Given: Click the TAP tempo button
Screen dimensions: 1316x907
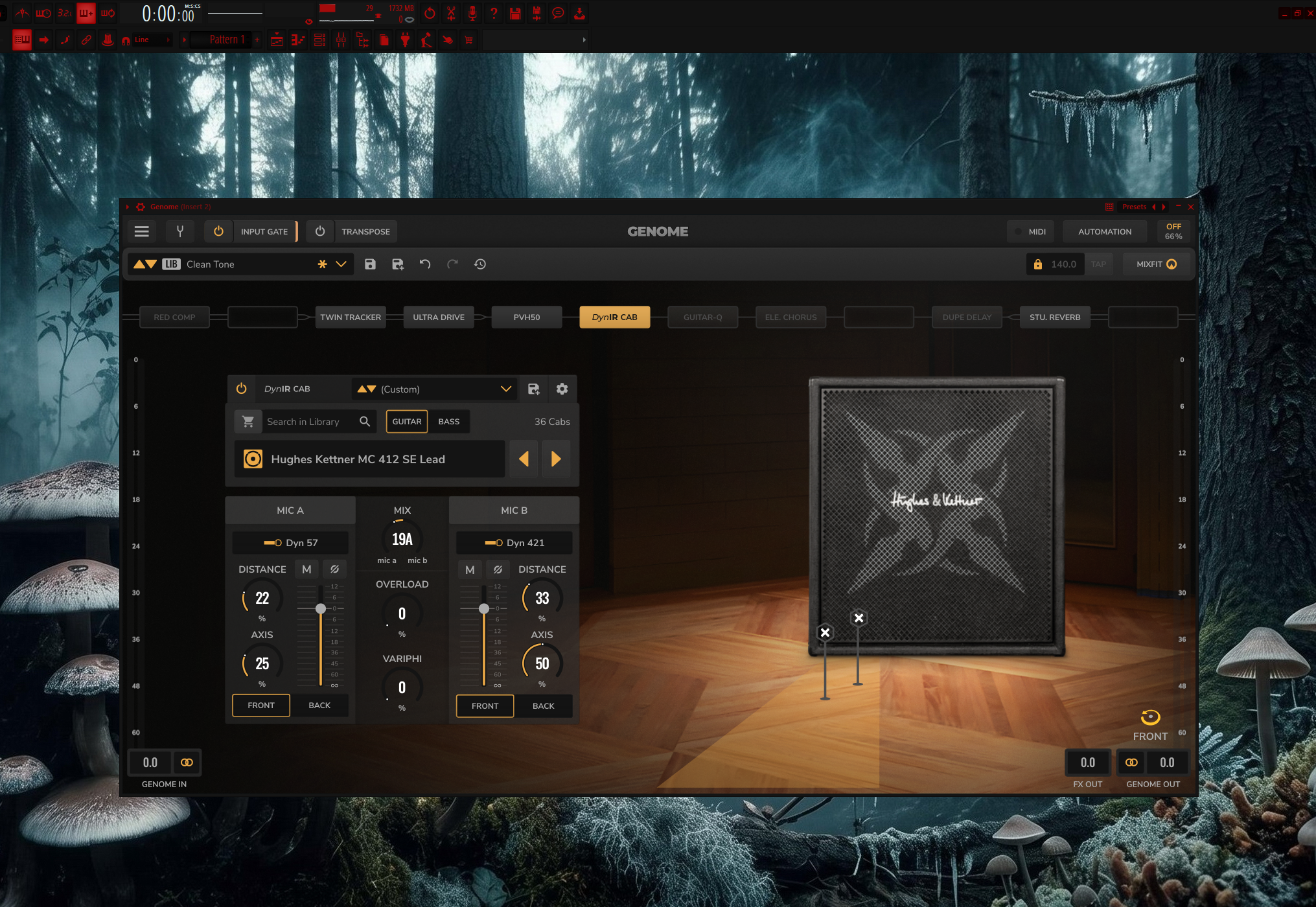Looking at the screenshot, I should [1098, 264].
